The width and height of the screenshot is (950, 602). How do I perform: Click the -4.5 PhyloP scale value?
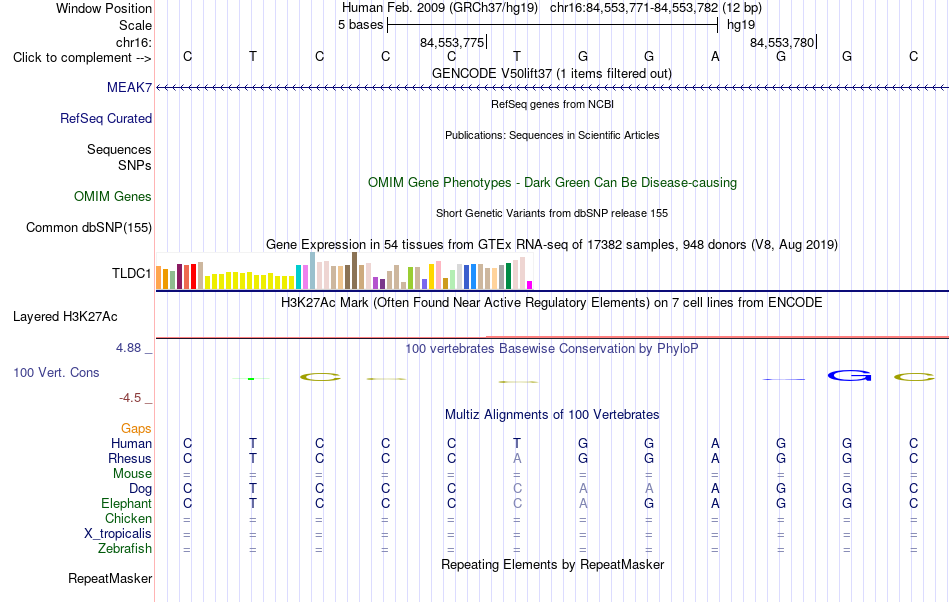(130, 398)
